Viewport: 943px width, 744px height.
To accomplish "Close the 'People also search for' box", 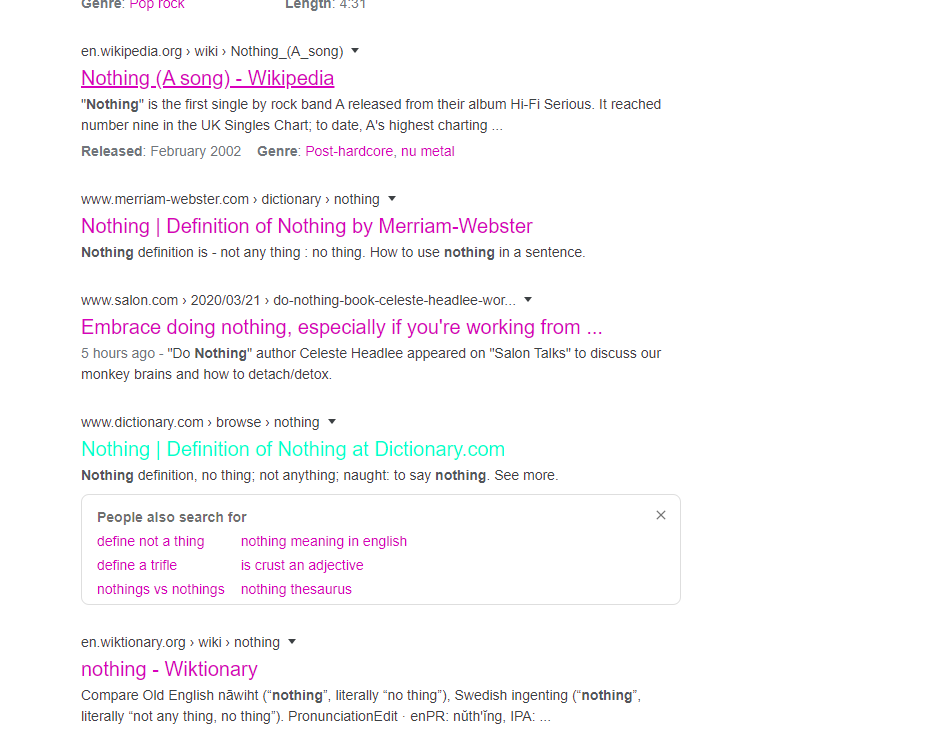I will (x=661, y=515).
